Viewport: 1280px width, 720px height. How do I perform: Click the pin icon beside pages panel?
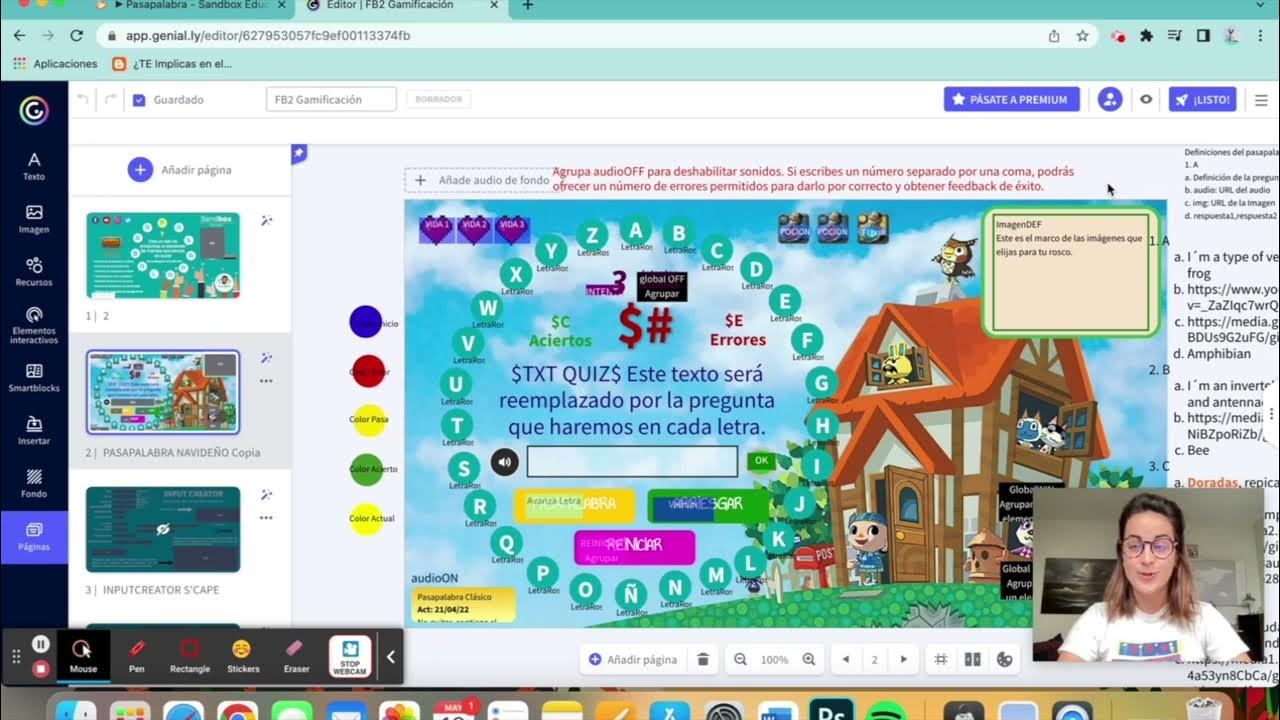[298, 153]
